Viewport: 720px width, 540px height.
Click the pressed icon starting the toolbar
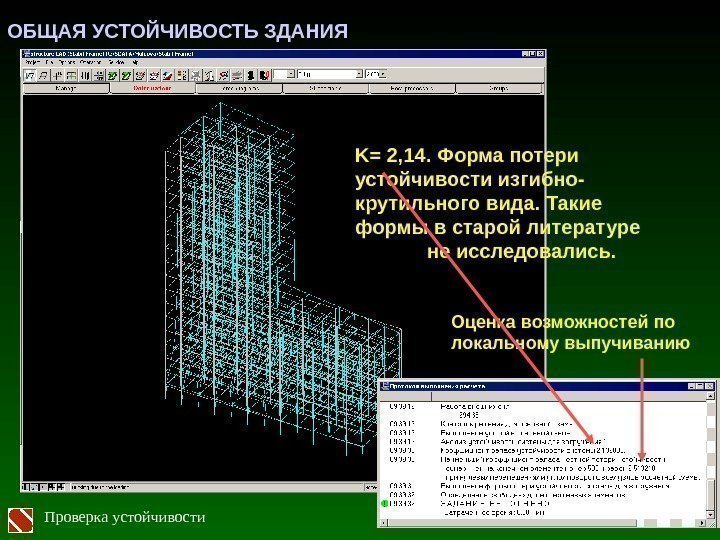click(x=30, y=75)
